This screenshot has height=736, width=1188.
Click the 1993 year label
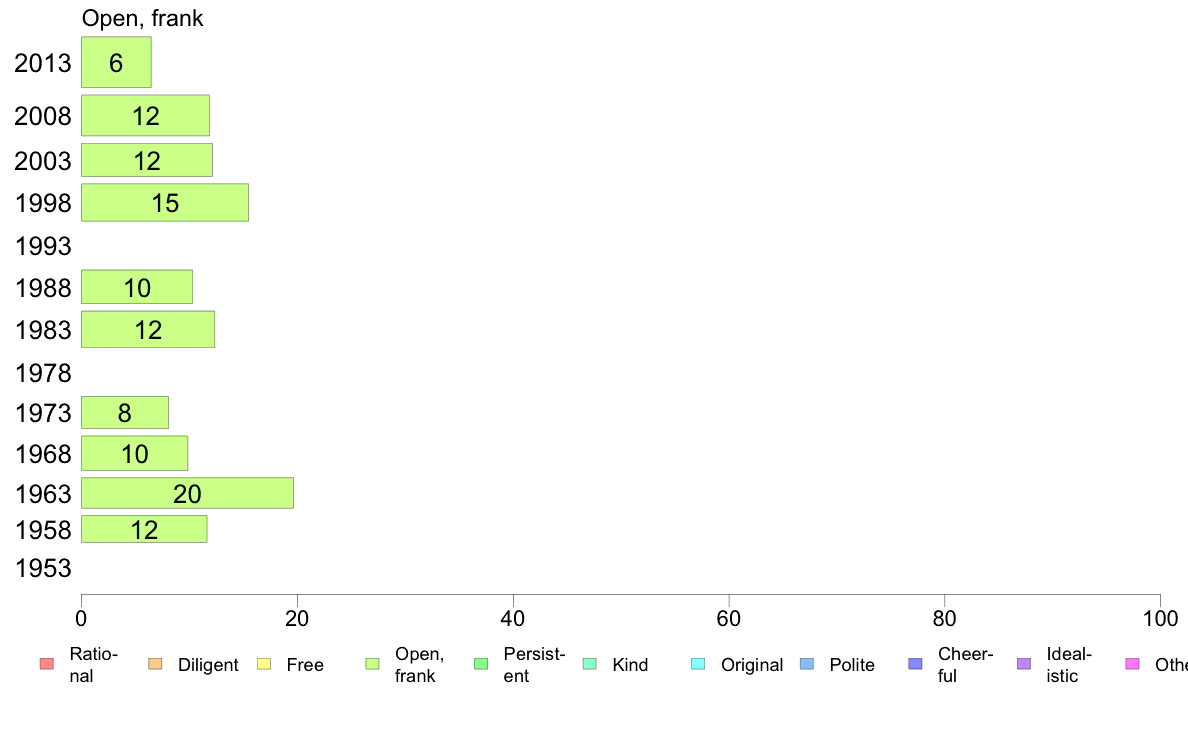click(43, 246)
